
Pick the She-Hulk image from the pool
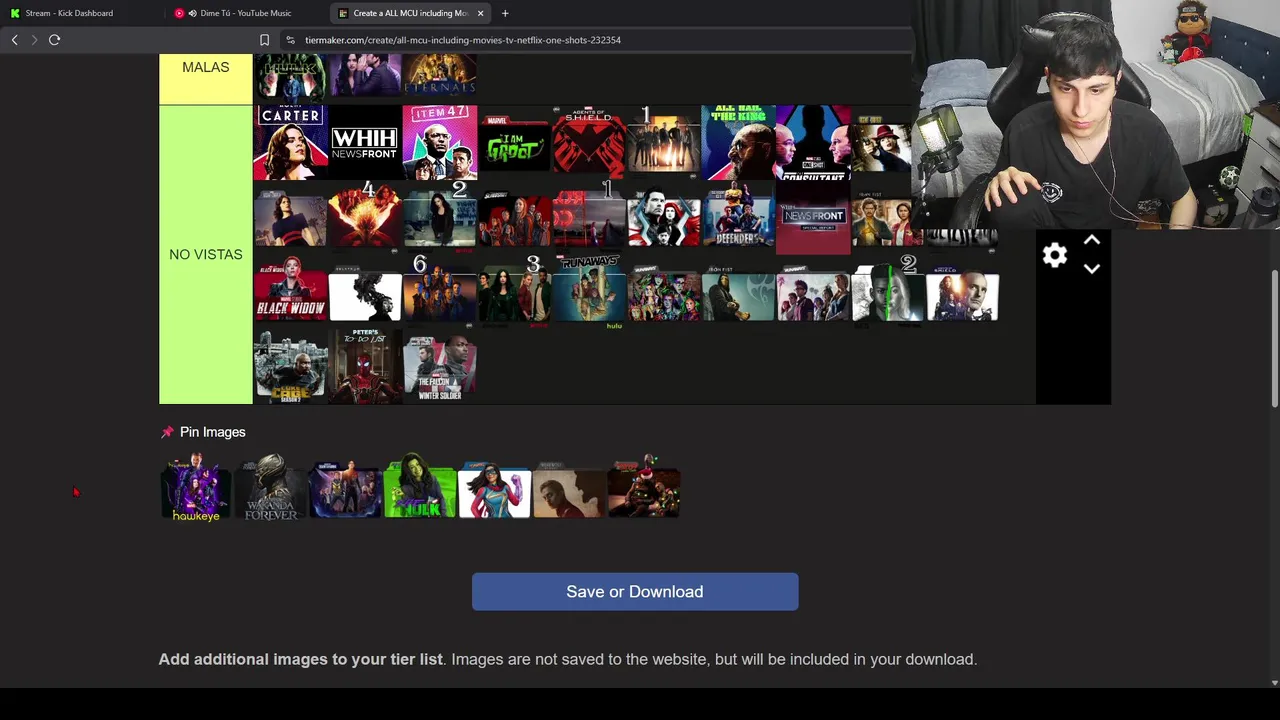420,487
